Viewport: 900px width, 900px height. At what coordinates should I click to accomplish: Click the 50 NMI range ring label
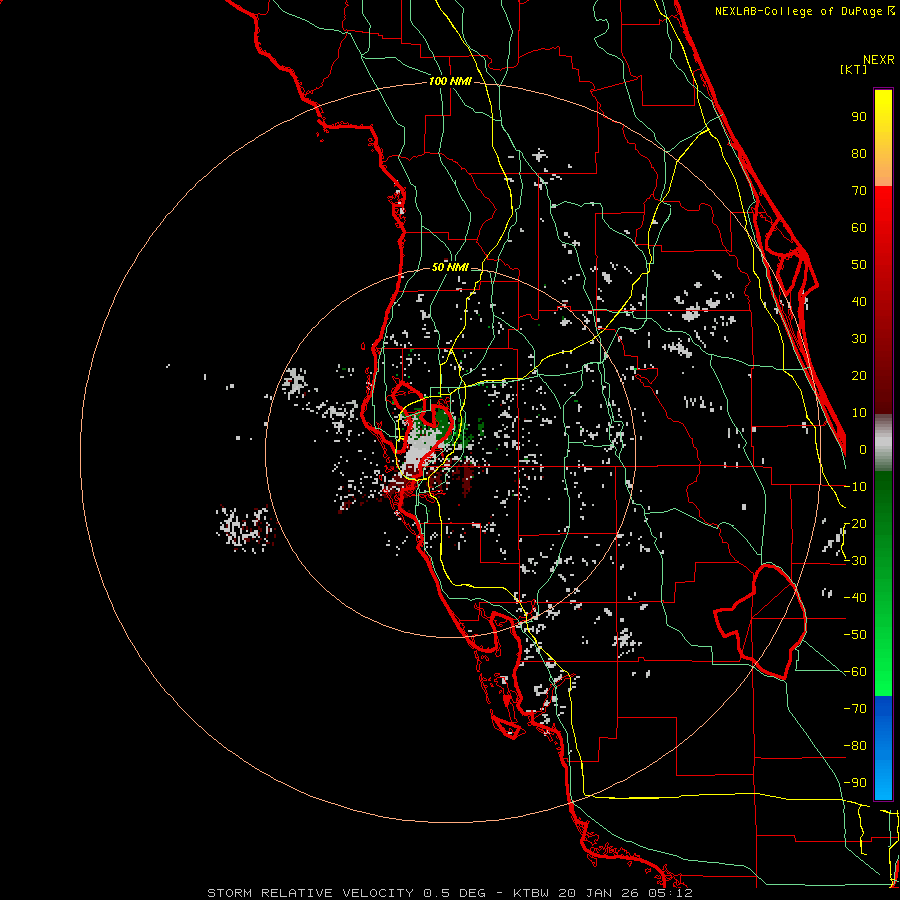pyautogui.click(x=450, y=267)
